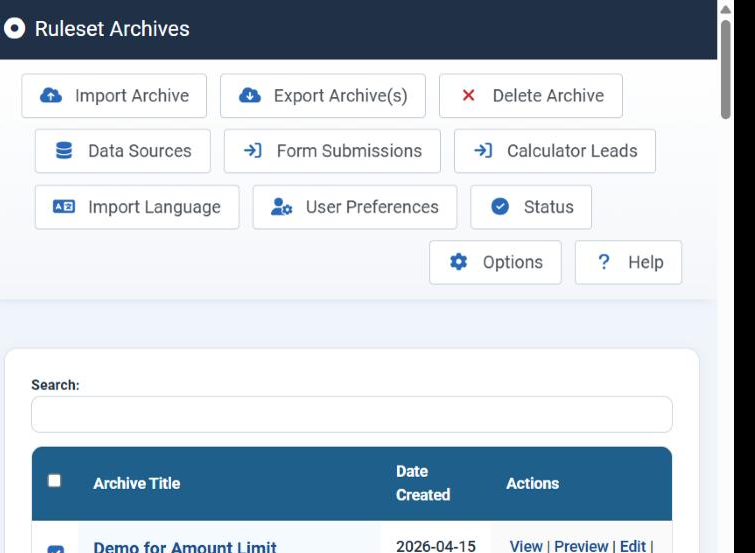Screen dimensions: 755x553
Task: Click Edit link for Demo for Amount Limit
Action: click(633, 546)
